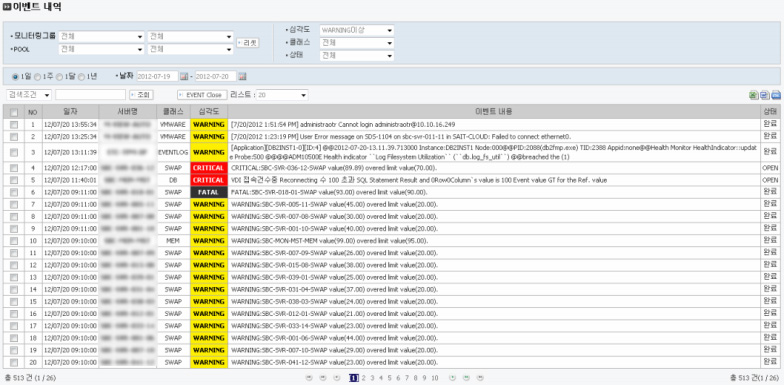The height and width of the screenshot is (385, 784).
Task: Check the box for MEM event row 10
Action: click(14, 241)
